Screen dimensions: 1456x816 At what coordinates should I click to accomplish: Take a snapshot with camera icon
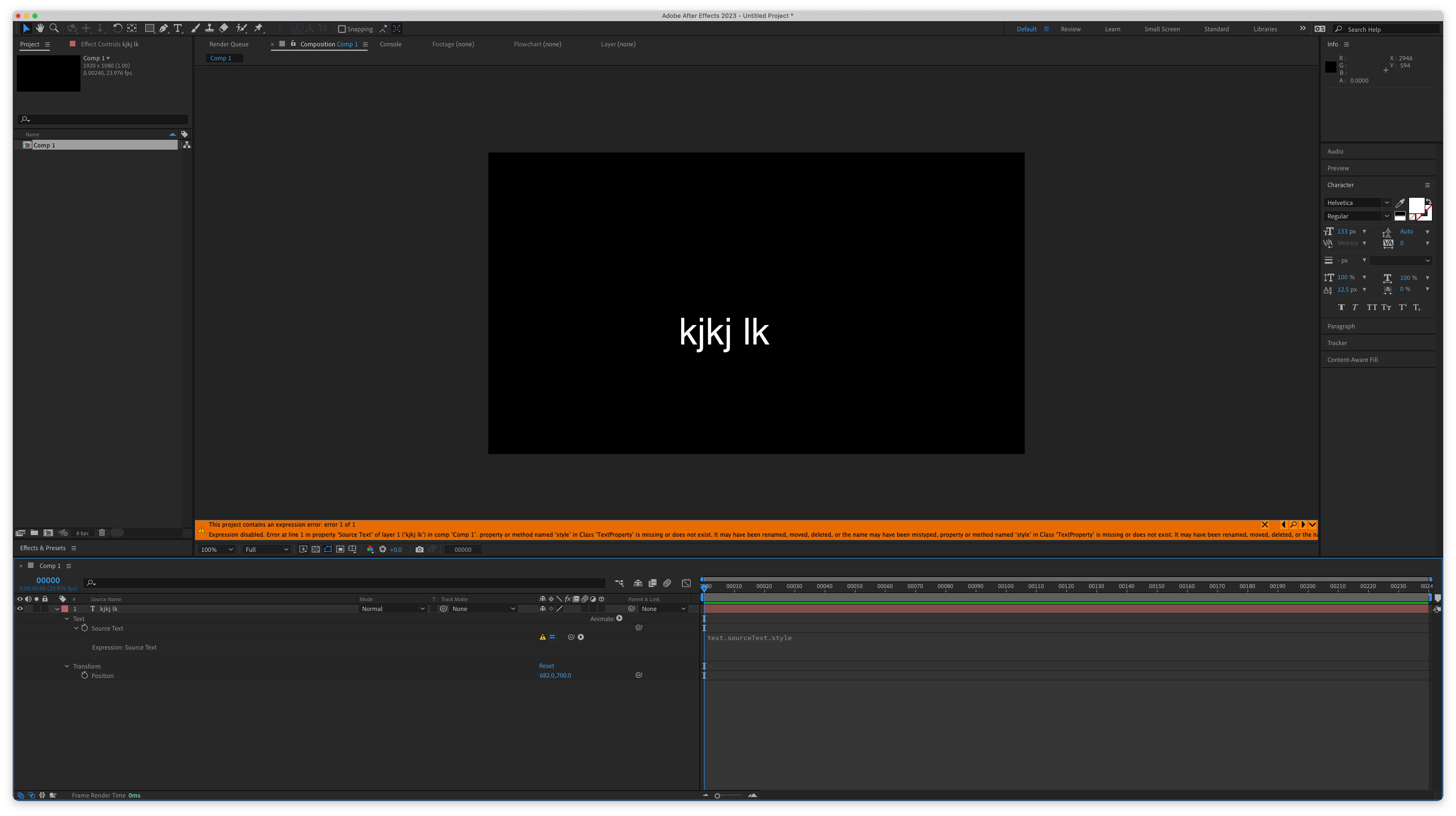(x=419, y=549)
